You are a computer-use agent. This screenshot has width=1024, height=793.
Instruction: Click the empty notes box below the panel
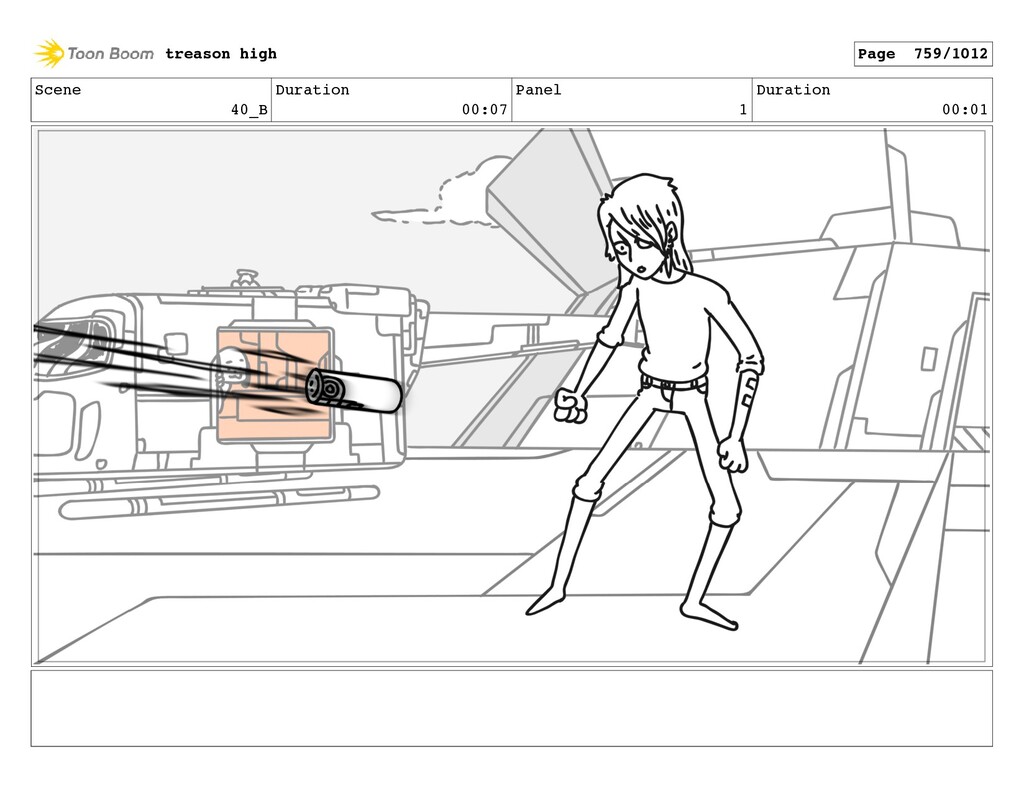click(511, 708)
